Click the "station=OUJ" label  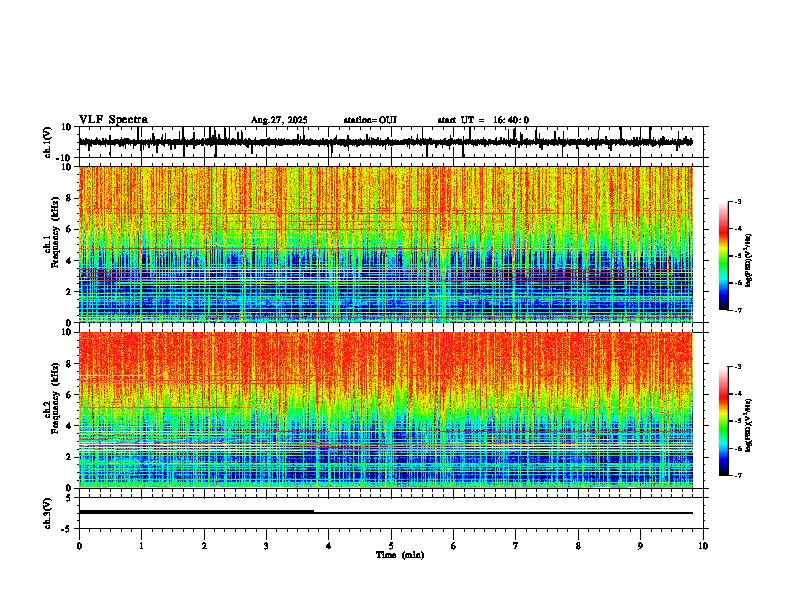coord(370,120)
